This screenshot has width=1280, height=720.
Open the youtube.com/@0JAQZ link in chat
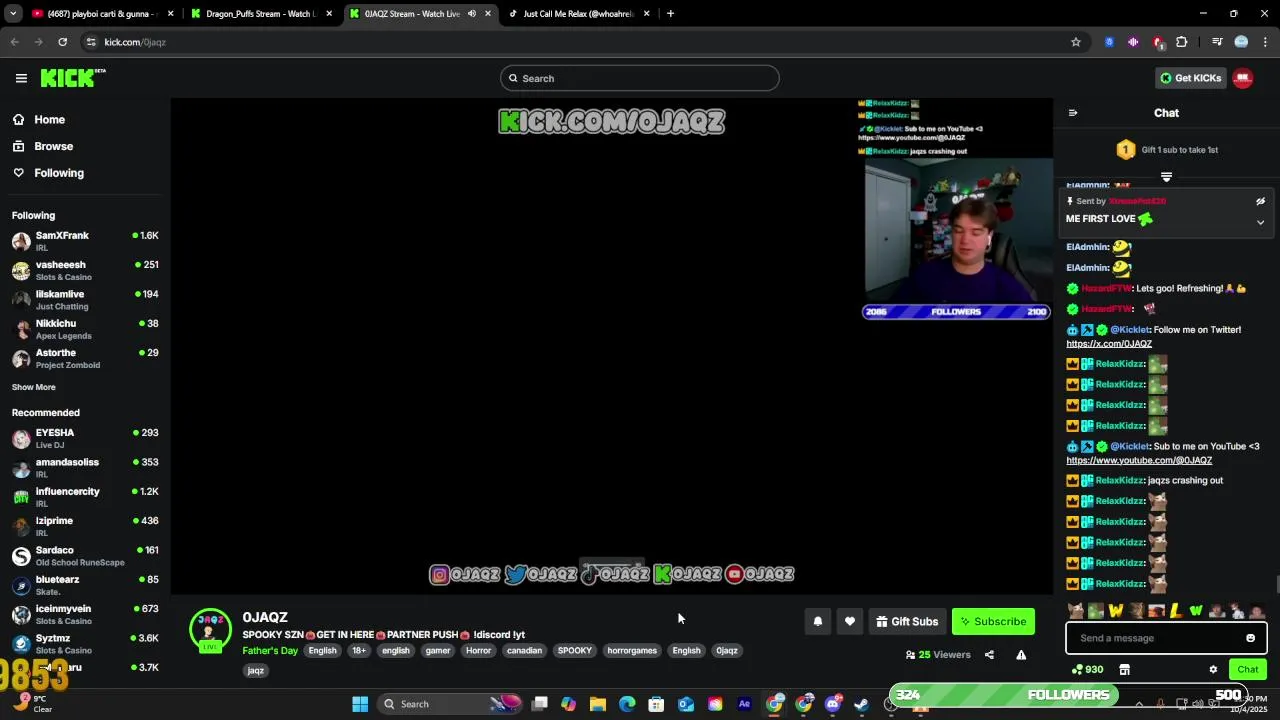coord(1139,461)
